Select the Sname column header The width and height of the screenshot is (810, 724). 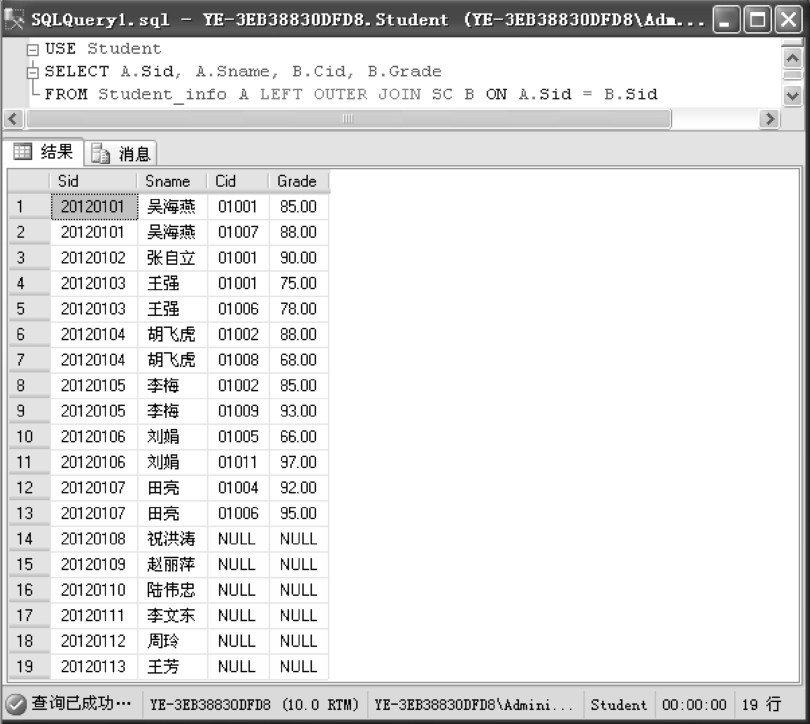pyautogui.click(x=172, y=181)
